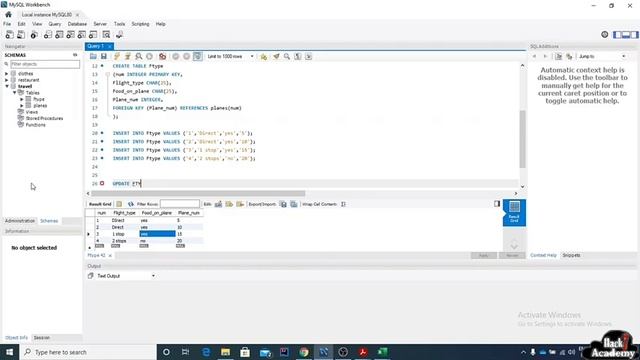This screenshot has width=640, height=360.
Task: Stop query execution icon
Action: point(149,56)
